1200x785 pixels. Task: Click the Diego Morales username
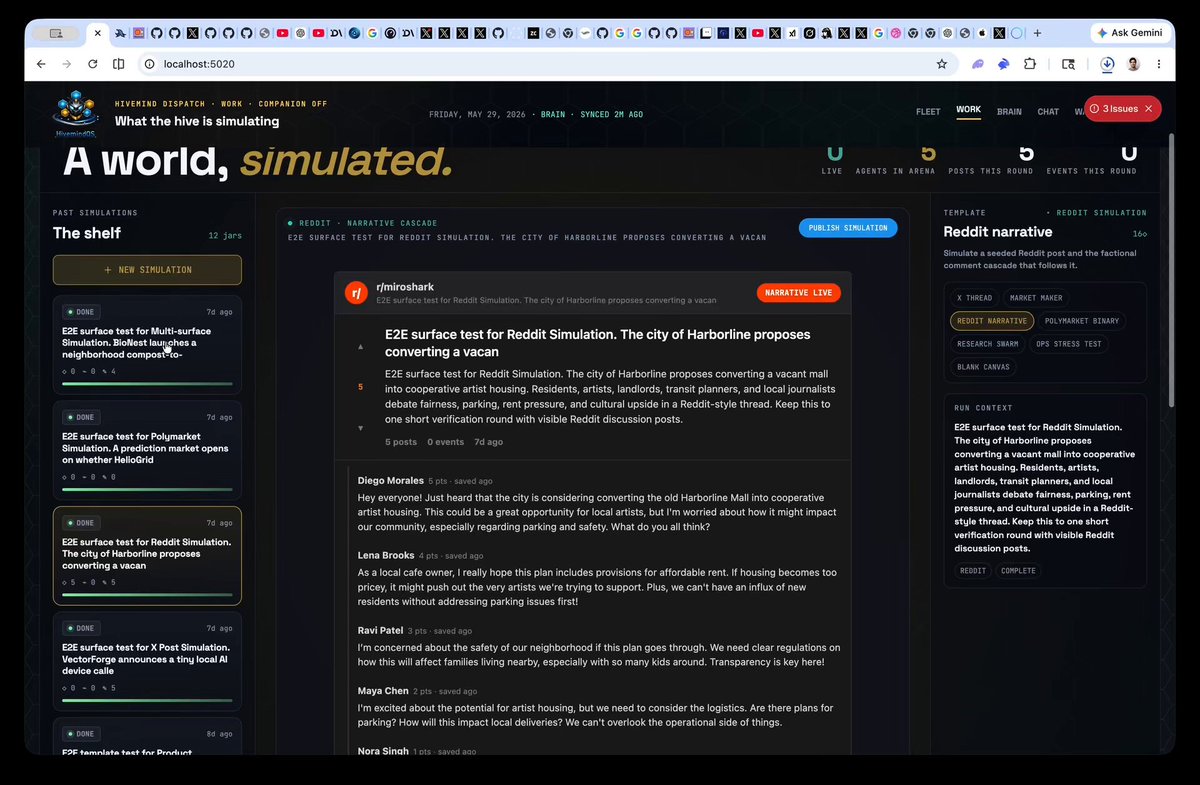pos(391,481)
